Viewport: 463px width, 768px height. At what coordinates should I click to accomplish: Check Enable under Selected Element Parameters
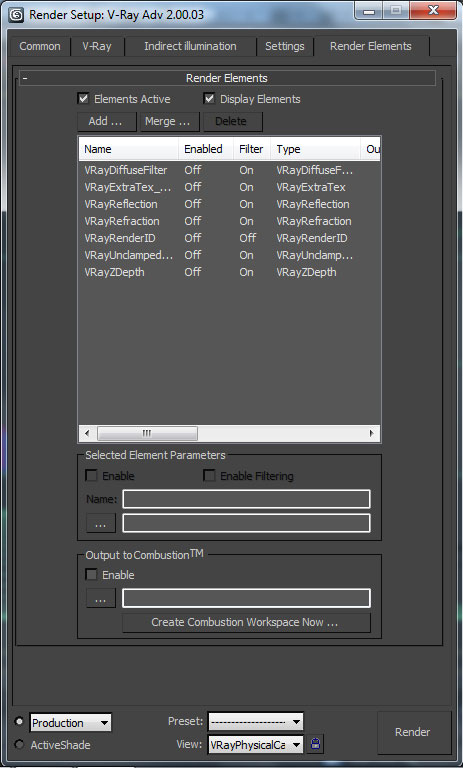click(x=91, y=476)
